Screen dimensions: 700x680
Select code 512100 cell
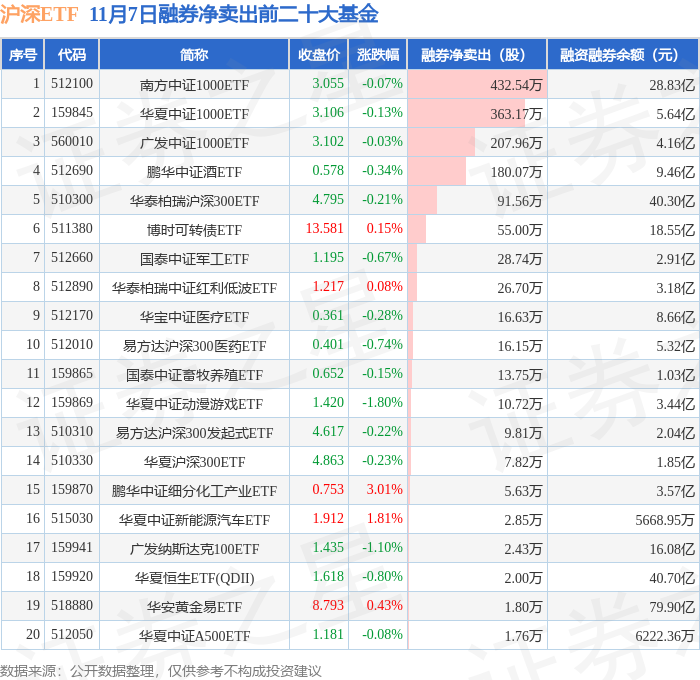[72, 83]
